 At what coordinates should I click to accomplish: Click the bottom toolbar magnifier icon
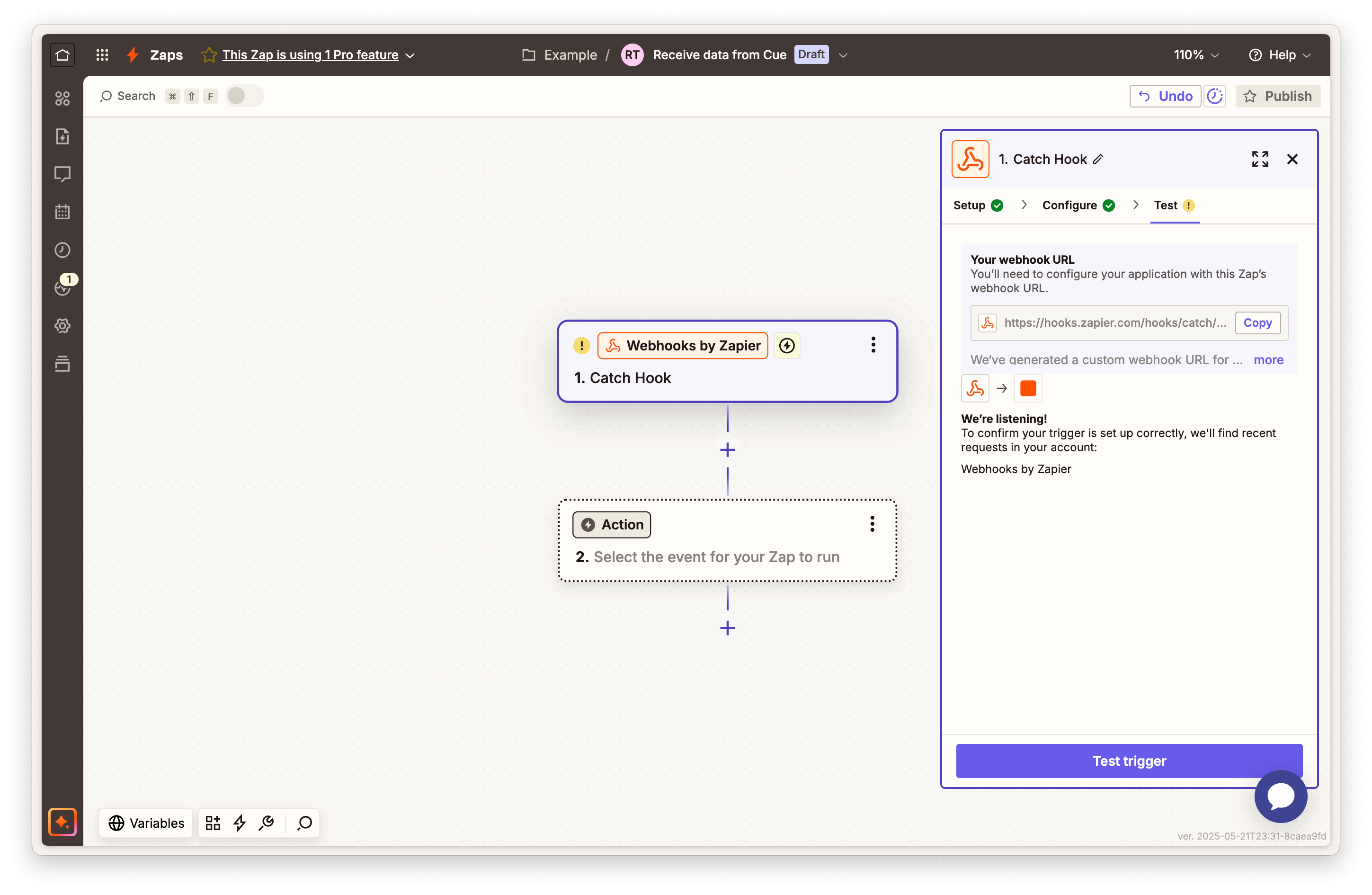[305, 823]
